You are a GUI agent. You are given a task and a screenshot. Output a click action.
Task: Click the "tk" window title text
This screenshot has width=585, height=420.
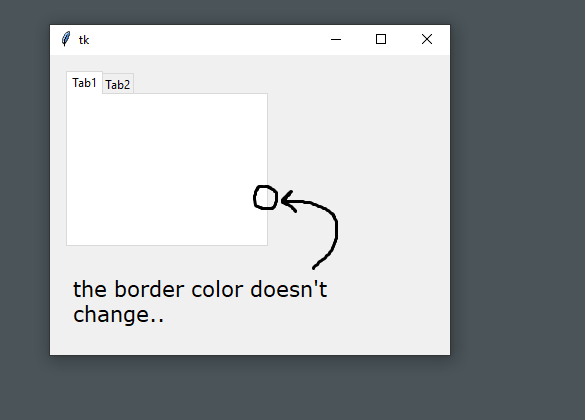84,40
